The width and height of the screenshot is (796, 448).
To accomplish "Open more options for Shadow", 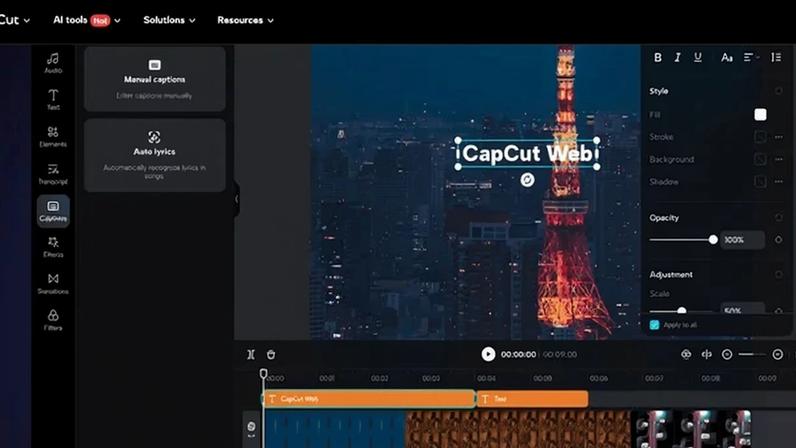I will 779,181.
